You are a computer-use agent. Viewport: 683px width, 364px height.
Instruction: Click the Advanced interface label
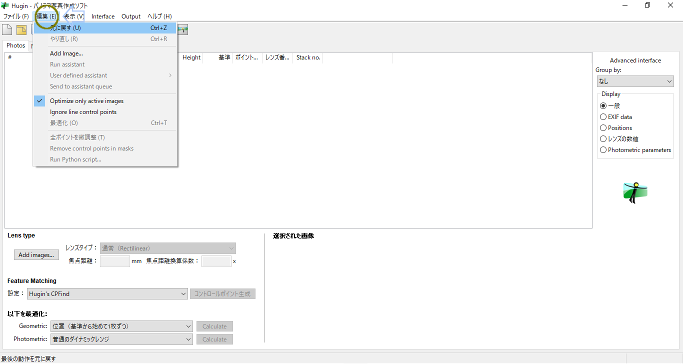[x=635, y=61]
